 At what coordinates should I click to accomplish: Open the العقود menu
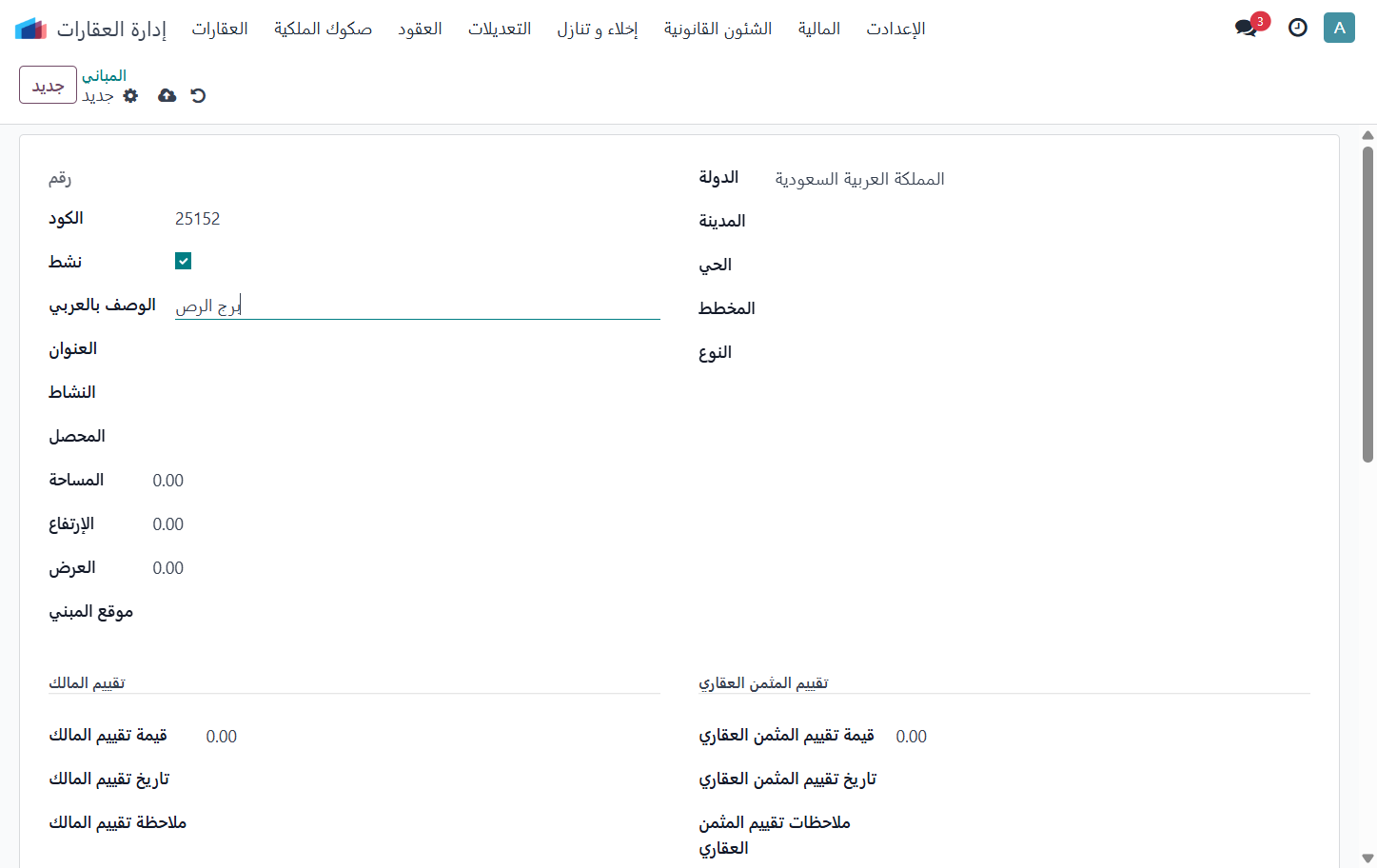(420, 29)
